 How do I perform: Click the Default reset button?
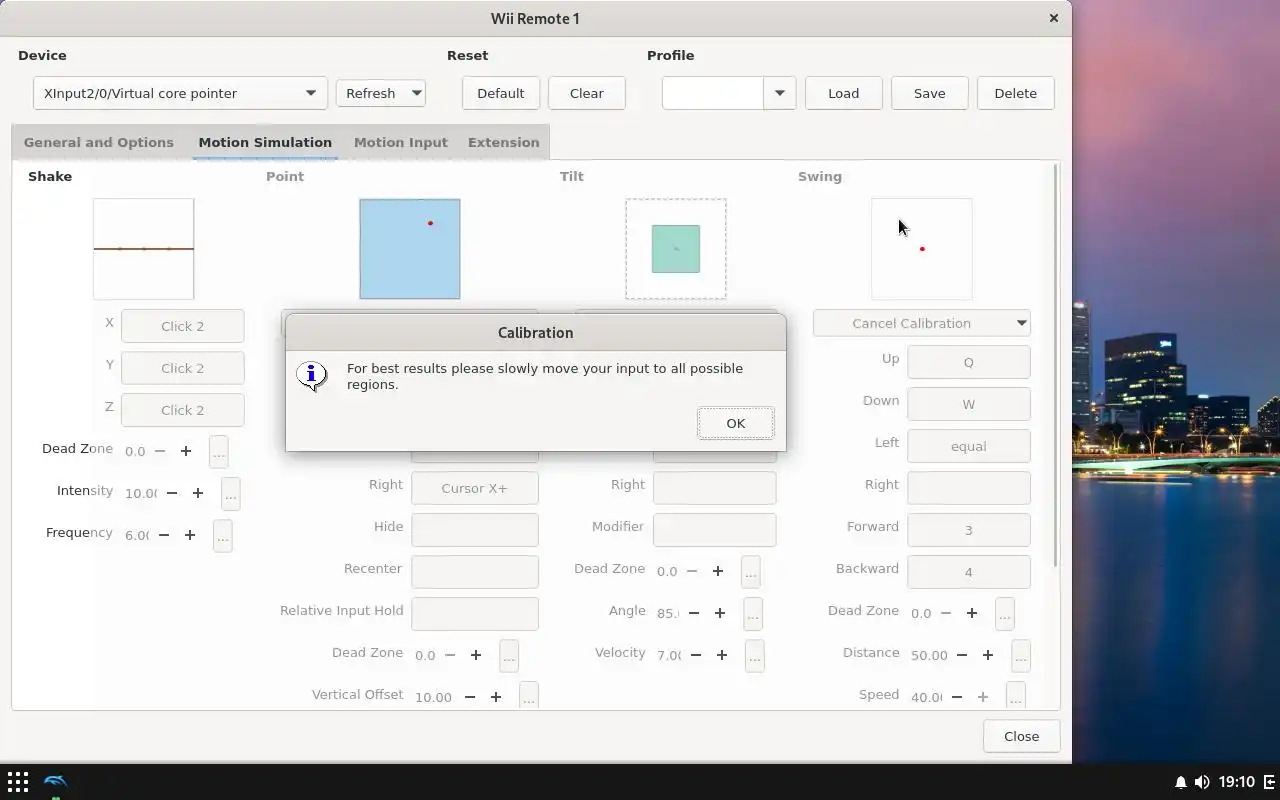click(x=500, y=93)
